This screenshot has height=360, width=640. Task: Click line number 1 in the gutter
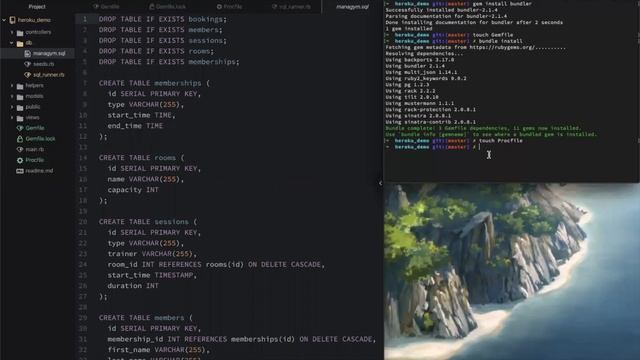tap(85, 19)
